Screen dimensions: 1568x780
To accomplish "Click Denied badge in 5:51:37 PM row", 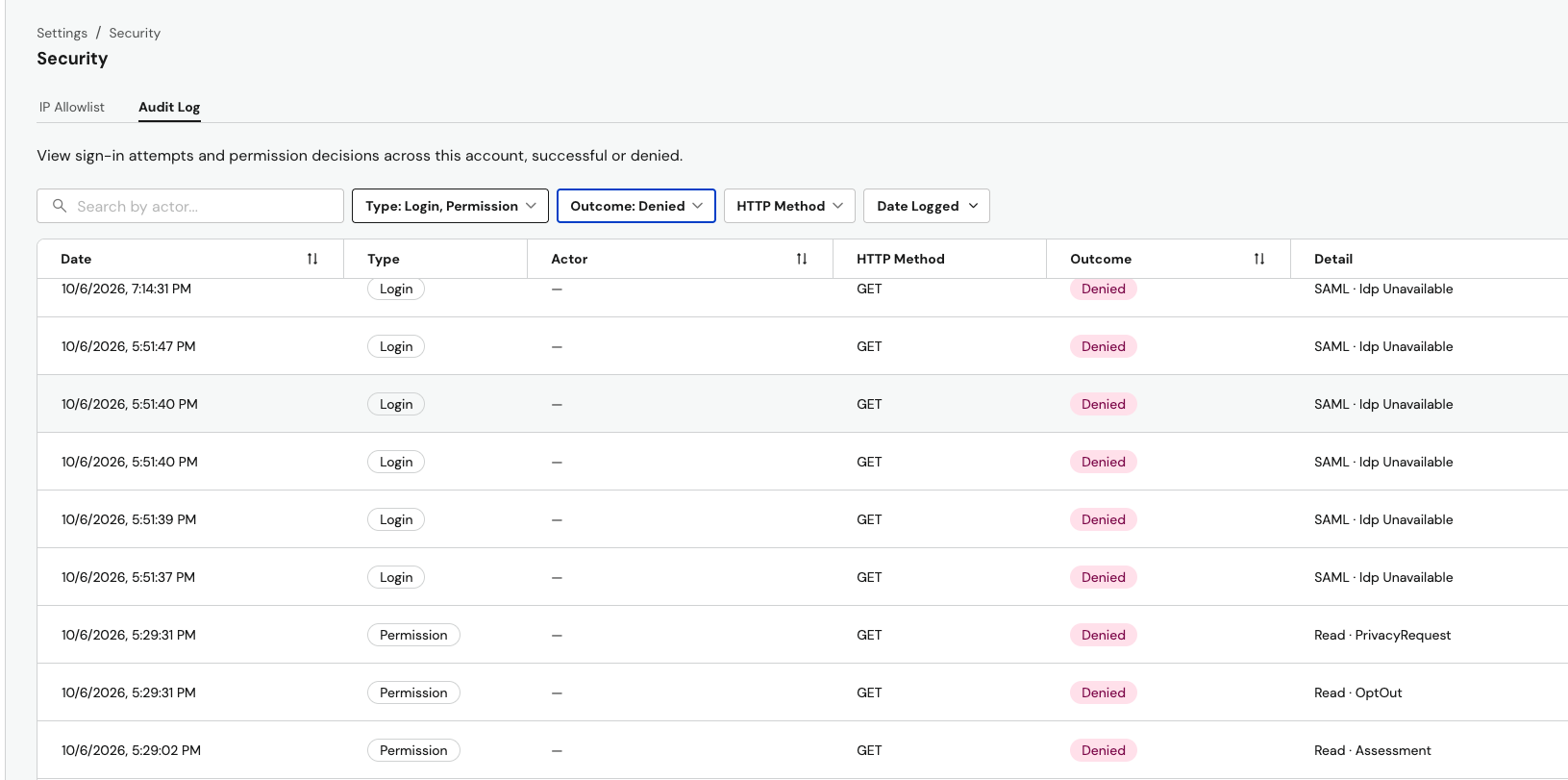I will pos(1104,577).
